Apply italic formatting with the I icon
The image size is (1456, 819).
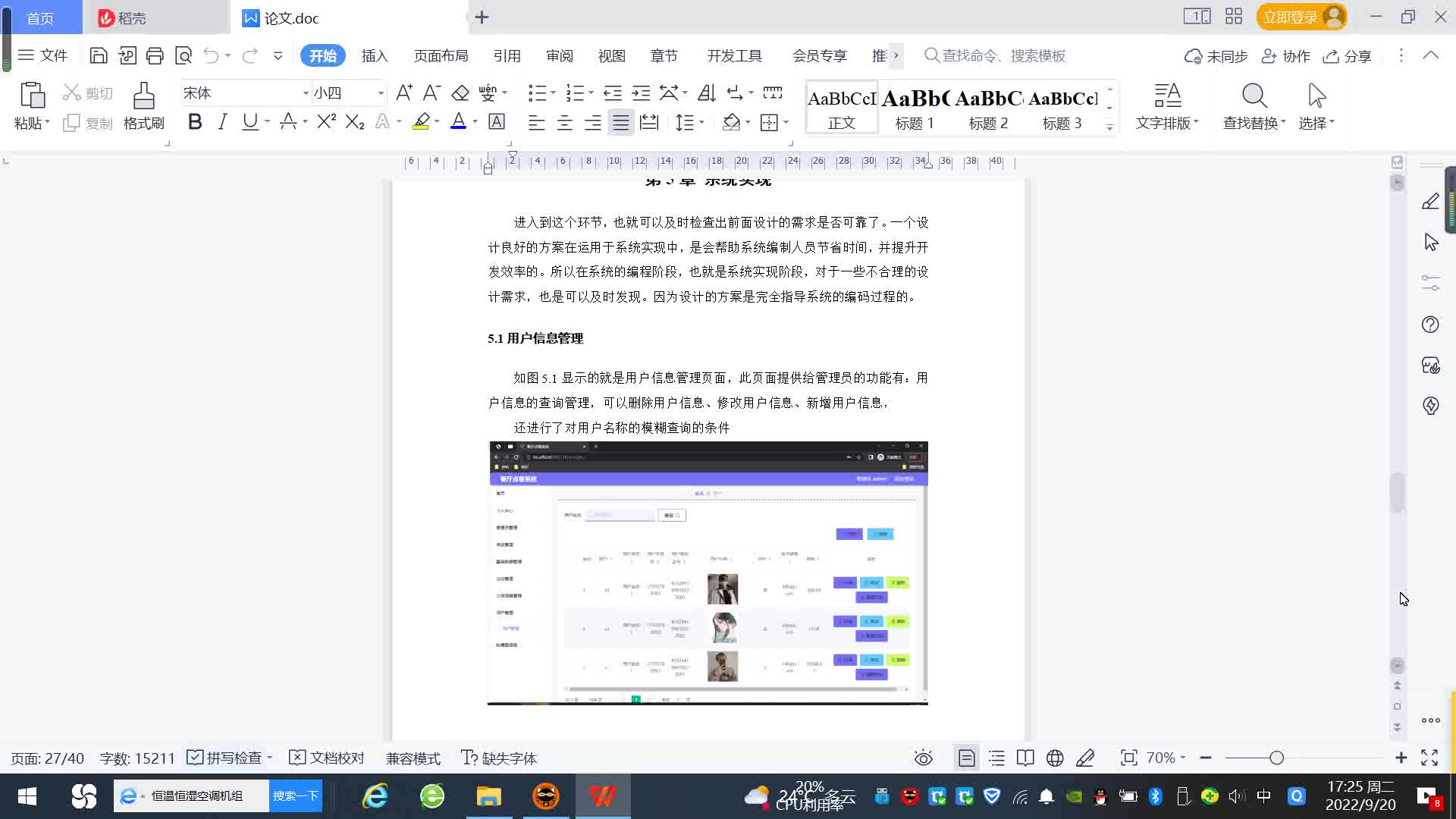point(222,122)
